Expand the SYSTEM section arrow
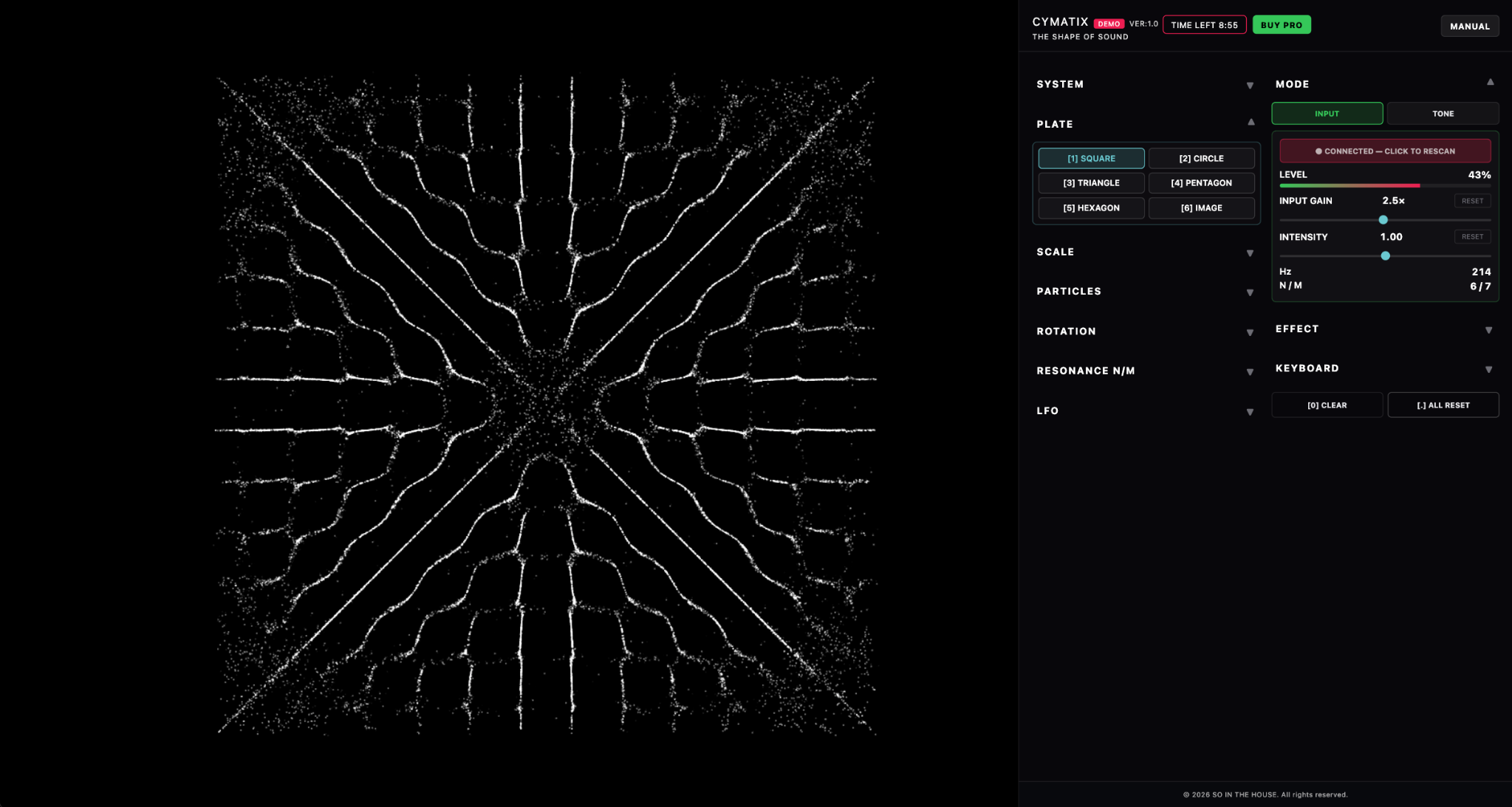 1250,86
